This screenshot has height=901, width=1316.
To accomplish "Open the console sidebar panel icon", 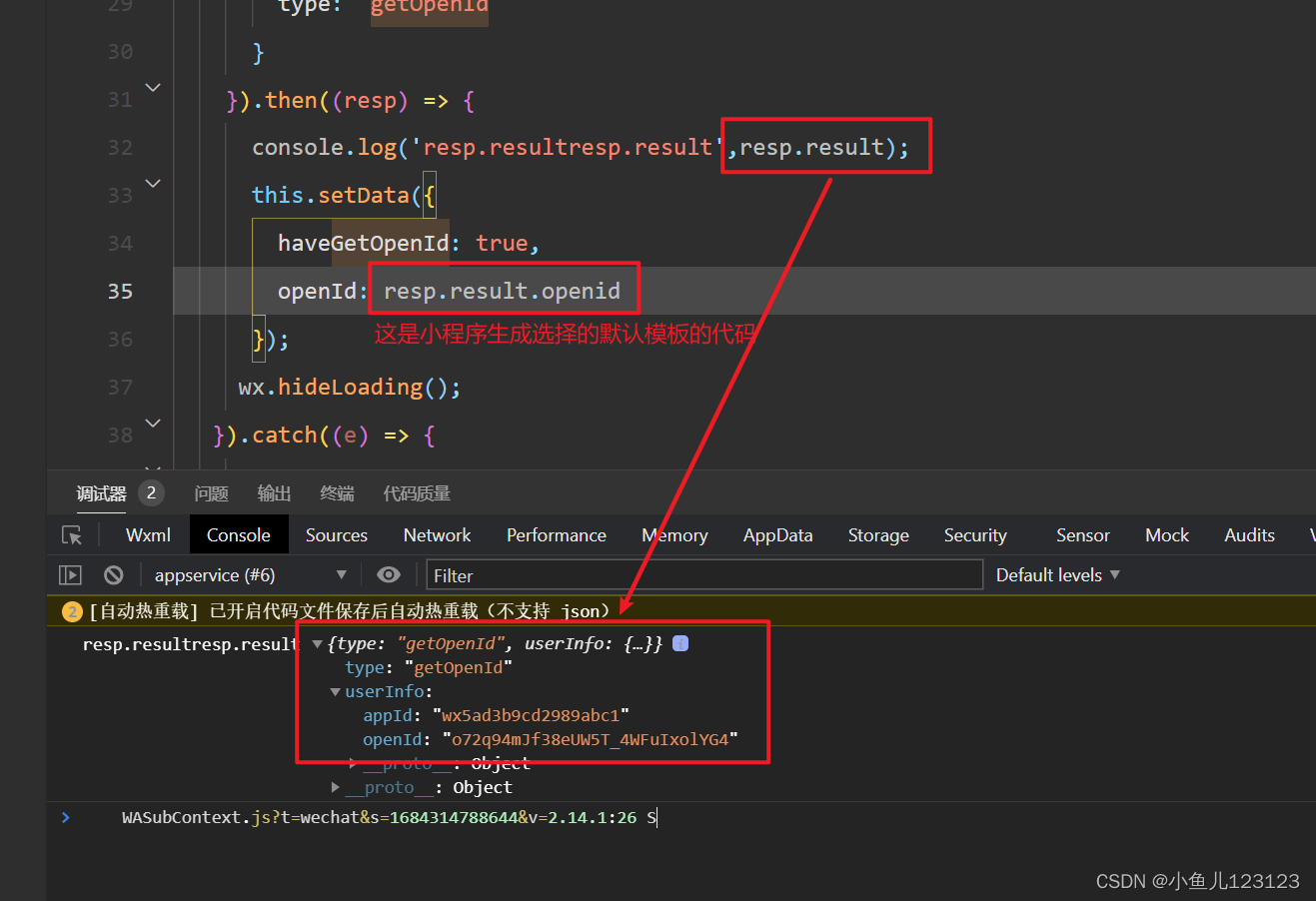I will pos(69,574).
